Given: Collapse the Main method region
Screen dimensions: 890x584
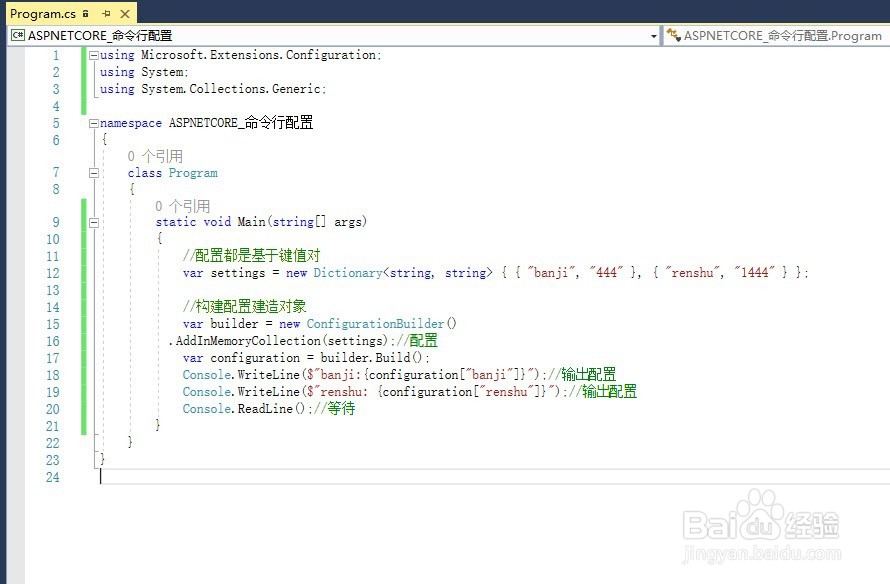Looking at the screenshot, I should point(93,222).
